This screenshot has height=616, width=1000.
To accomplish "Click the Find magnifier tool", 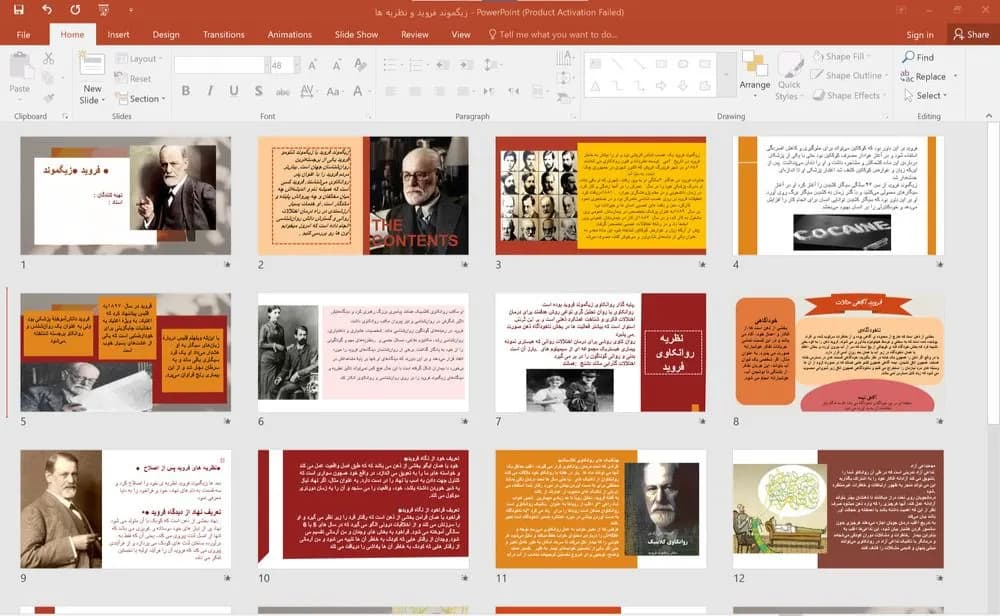I will click(x=918, y=57).
